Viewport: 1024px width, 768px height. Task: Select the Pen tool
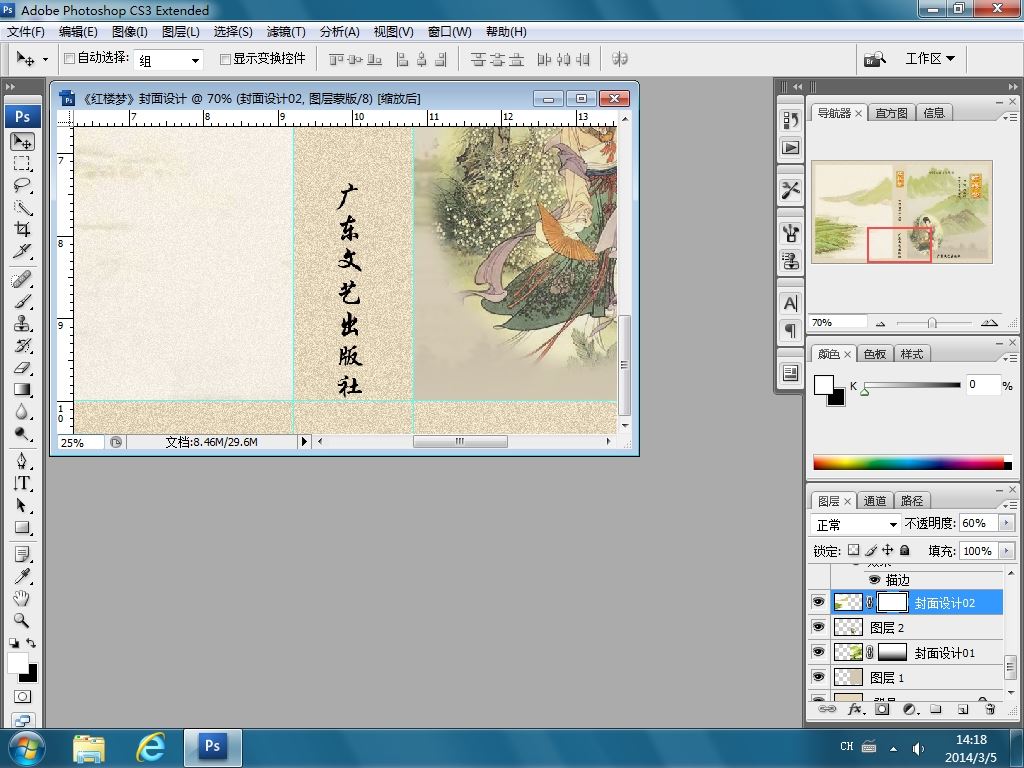23,461
